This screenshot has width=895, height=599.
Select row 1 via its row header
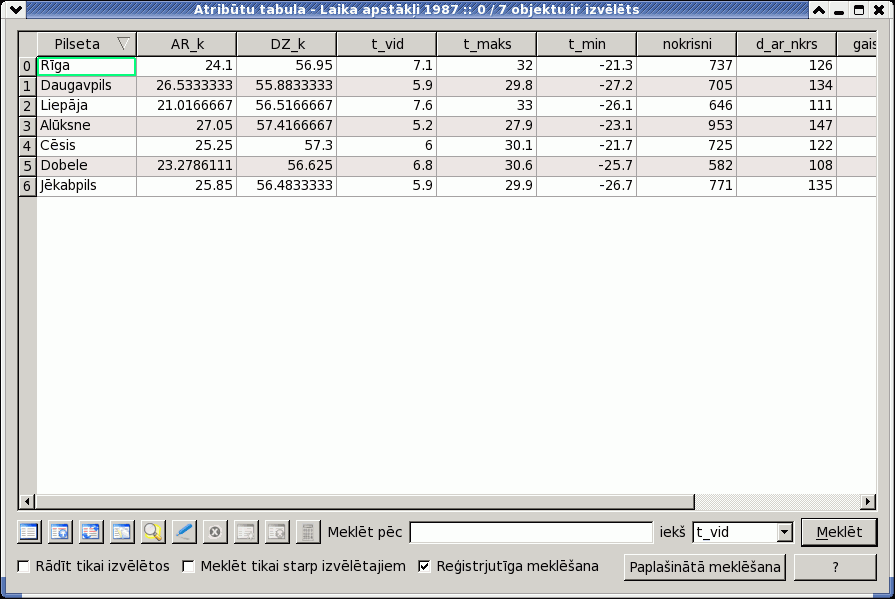click(27, 86)
